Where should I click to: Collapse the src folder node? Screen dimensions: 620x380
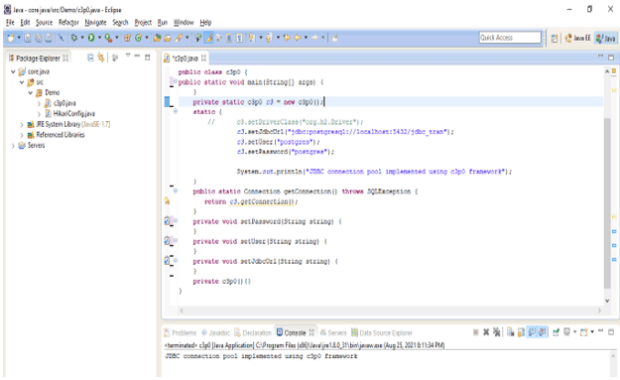pyautogui.click(x=22, y=82)
